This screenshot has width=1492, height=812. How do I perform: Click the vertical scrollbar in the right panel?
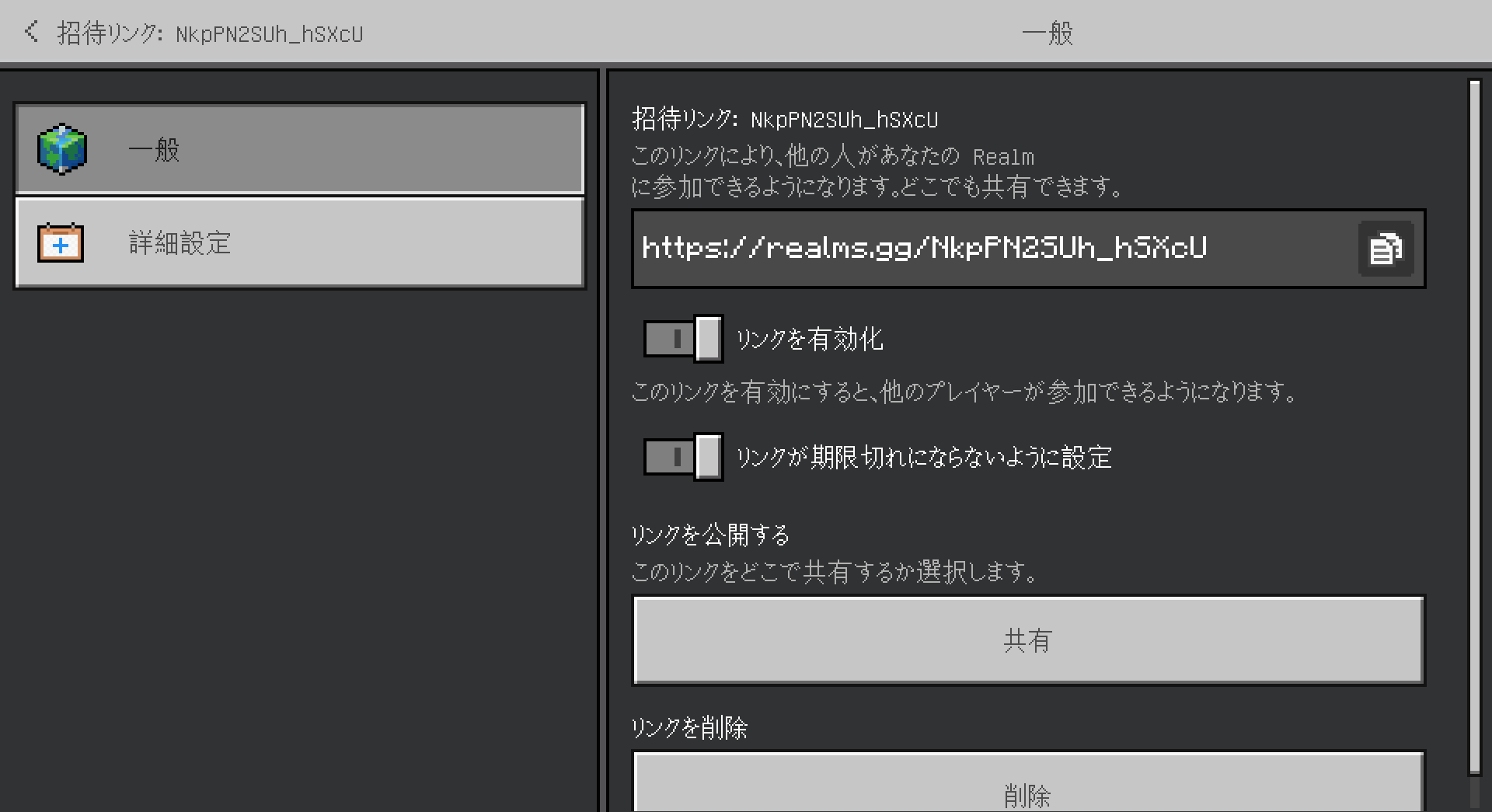[1474, 427]
